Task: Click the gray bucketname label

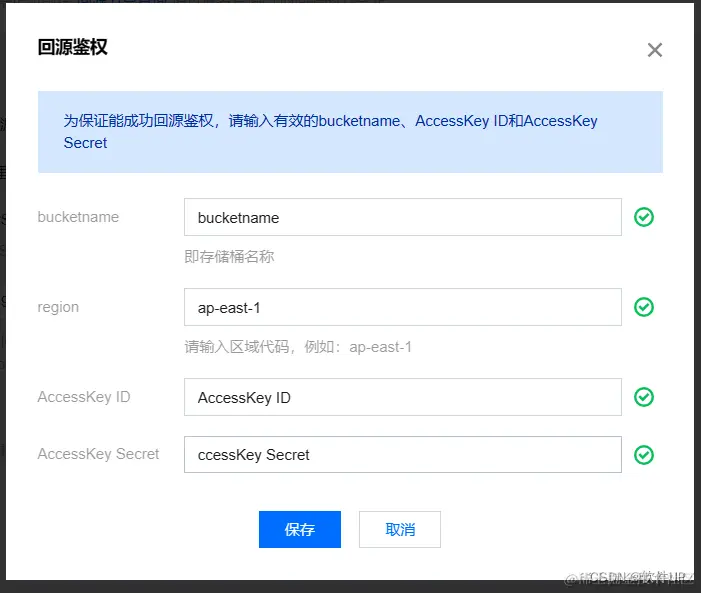Action: coord(78,217)
